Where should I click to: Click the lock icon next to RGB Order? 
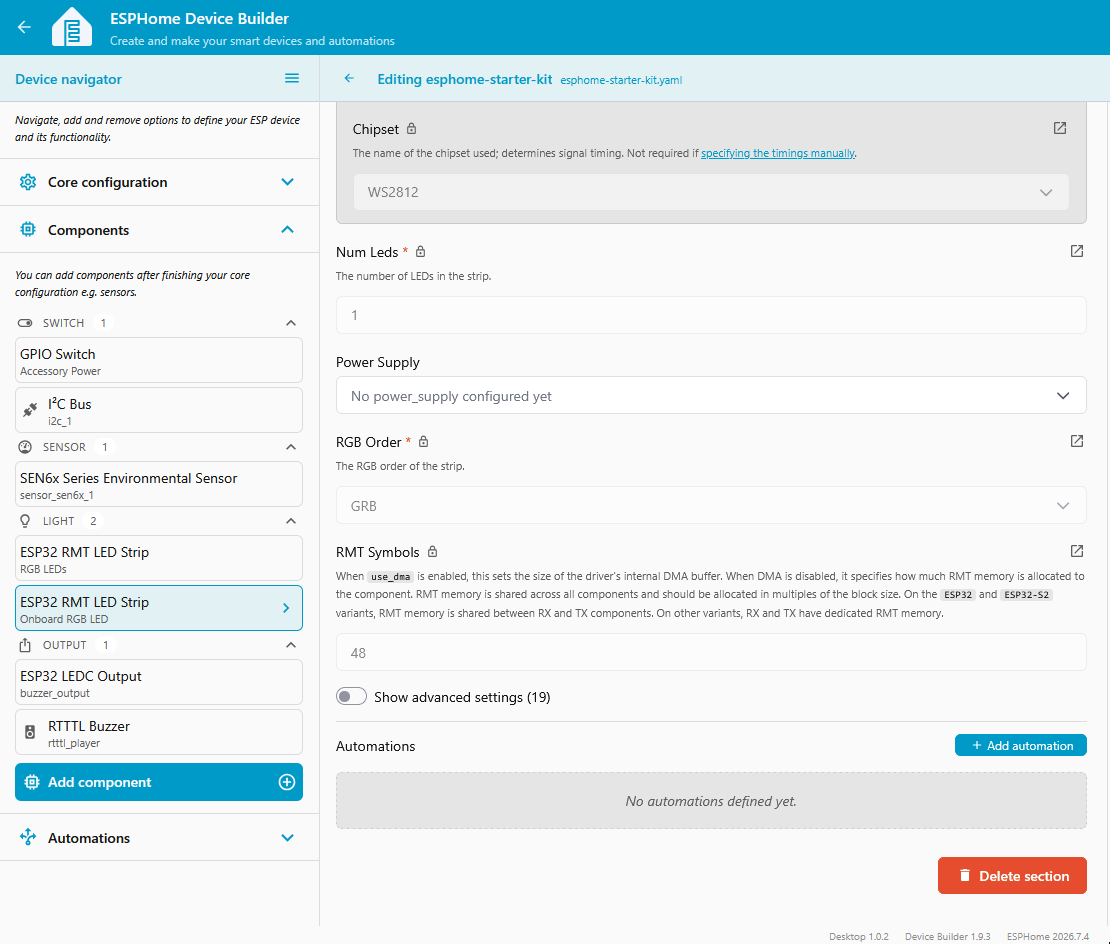423,441
